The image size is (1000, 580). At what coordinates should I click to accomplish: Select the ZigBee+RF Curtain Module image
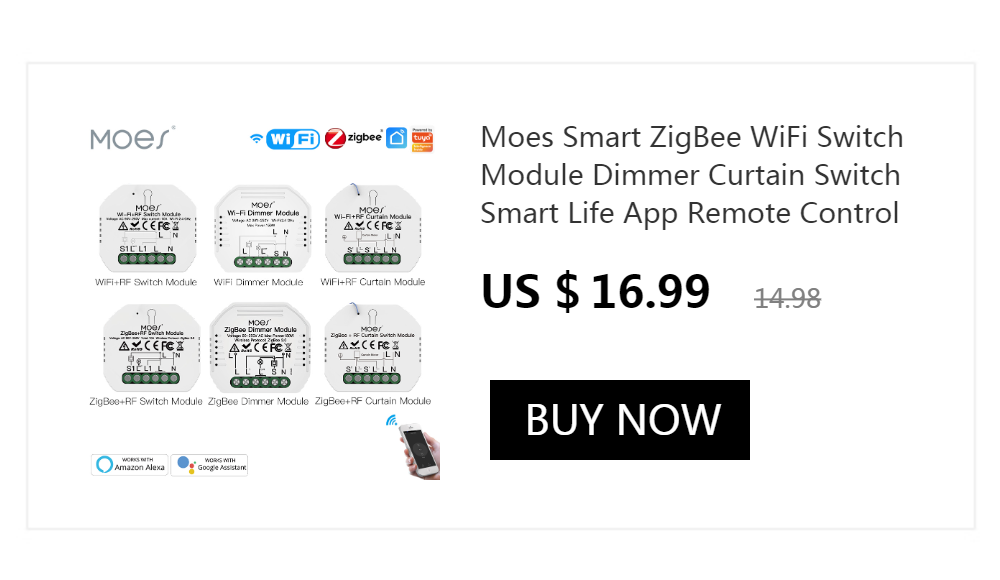point(372,347)
